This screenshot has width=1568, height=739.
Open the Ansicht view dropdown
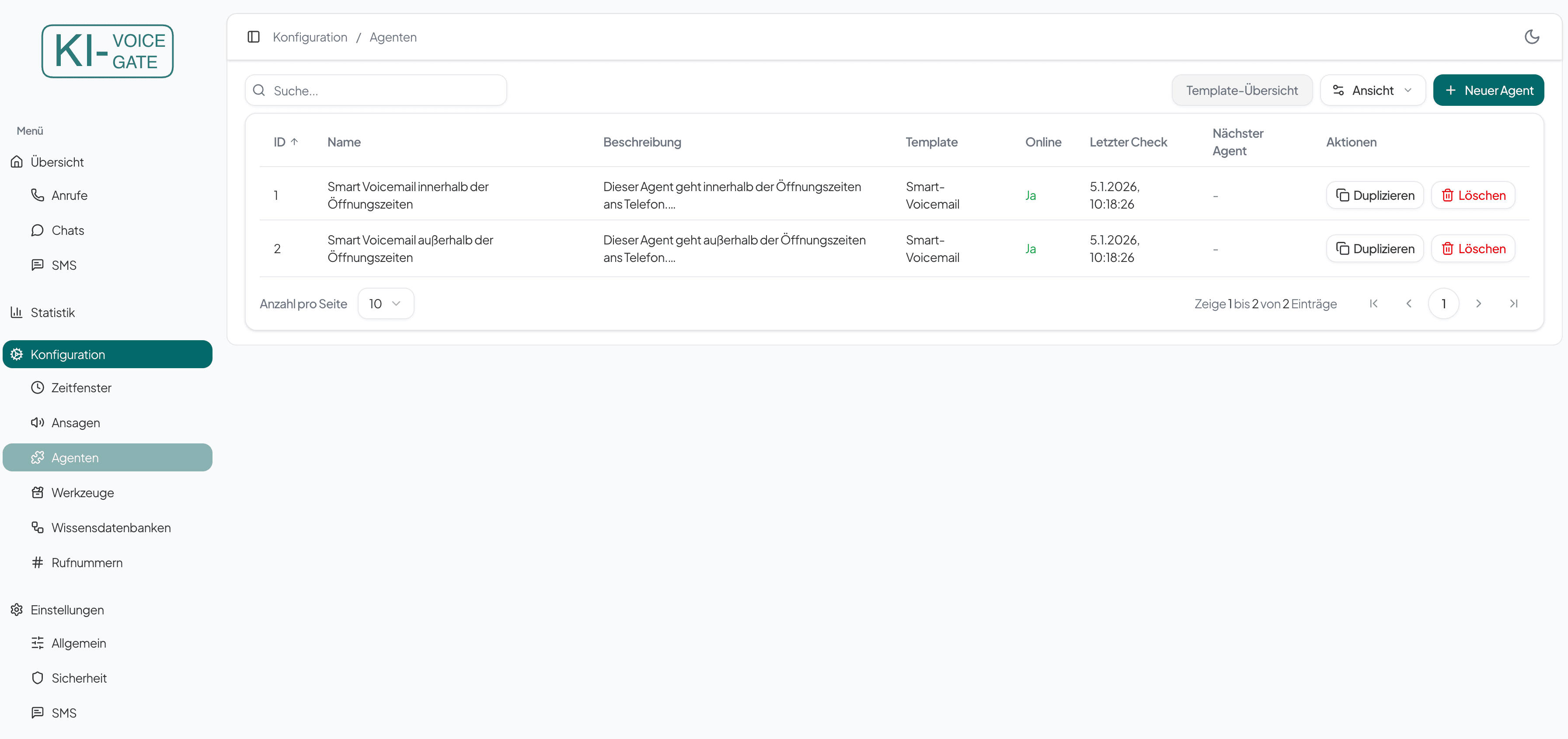click(x=1372, y=91)
